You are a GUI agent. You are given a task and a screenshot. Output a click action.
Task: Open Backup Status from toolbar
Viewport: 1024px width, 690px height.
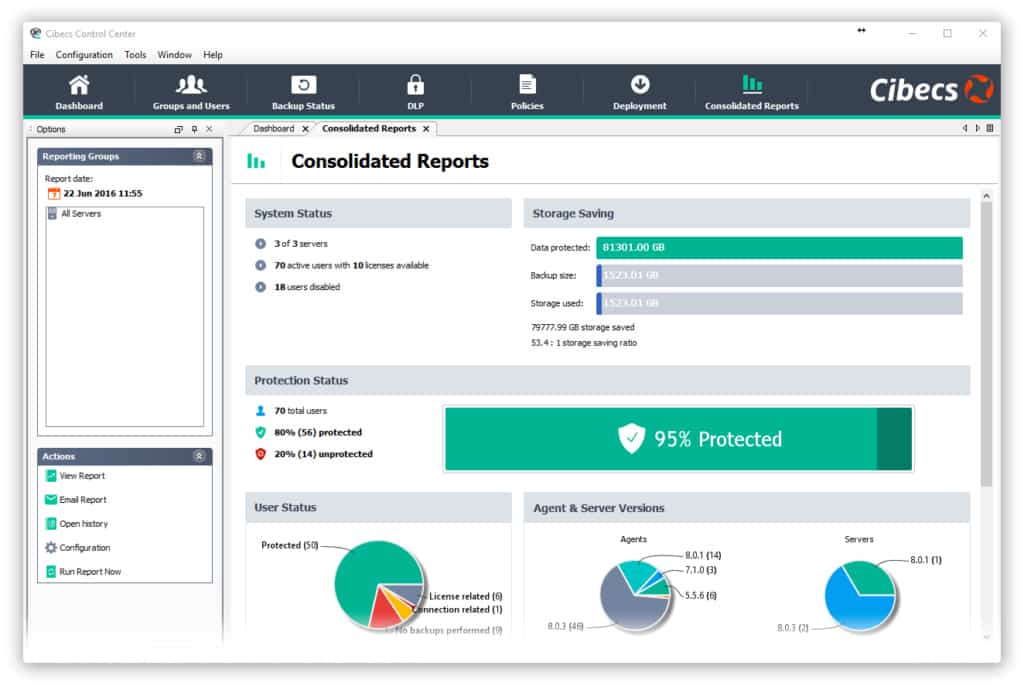303,91
